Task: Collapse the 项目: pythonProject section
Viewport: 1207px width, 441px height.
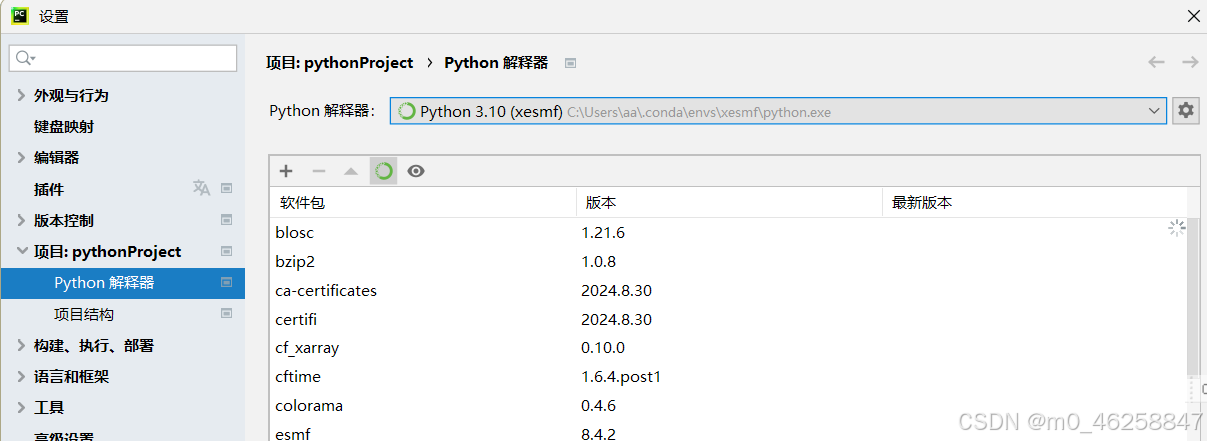Action: pos(22,252)
